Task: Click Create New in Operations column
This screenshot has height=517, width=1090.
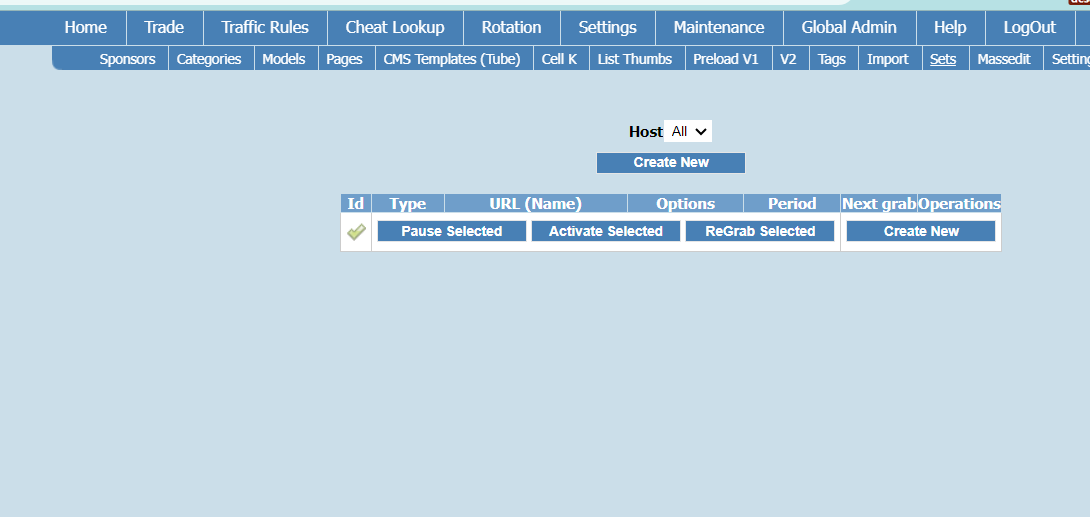Action: [x=921, y=231]
